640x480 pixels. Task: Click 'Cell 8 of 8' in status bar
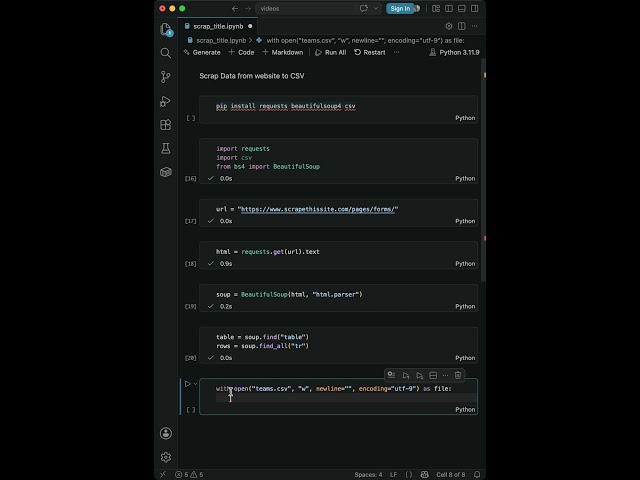click(451, 474)
